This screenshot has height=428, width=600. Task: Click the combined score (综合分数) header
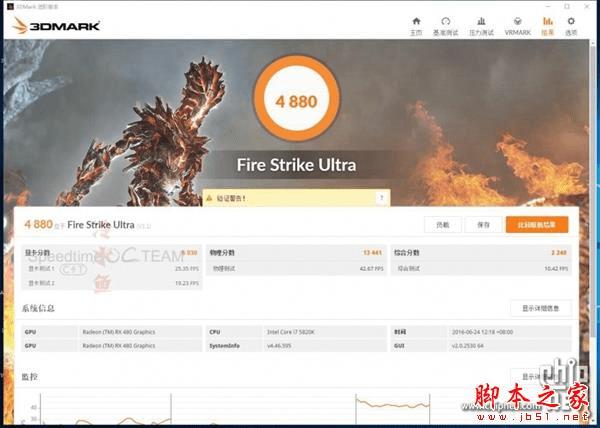[x=481, y=252]
